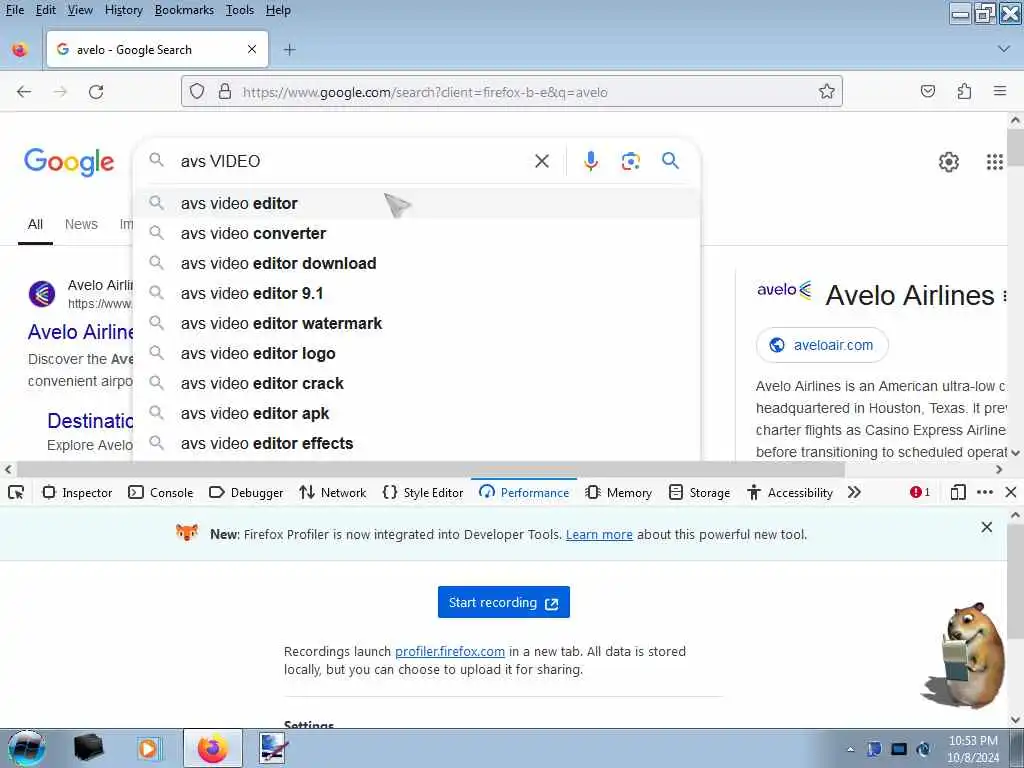Open the Bookmarks menu

point(184,10)
